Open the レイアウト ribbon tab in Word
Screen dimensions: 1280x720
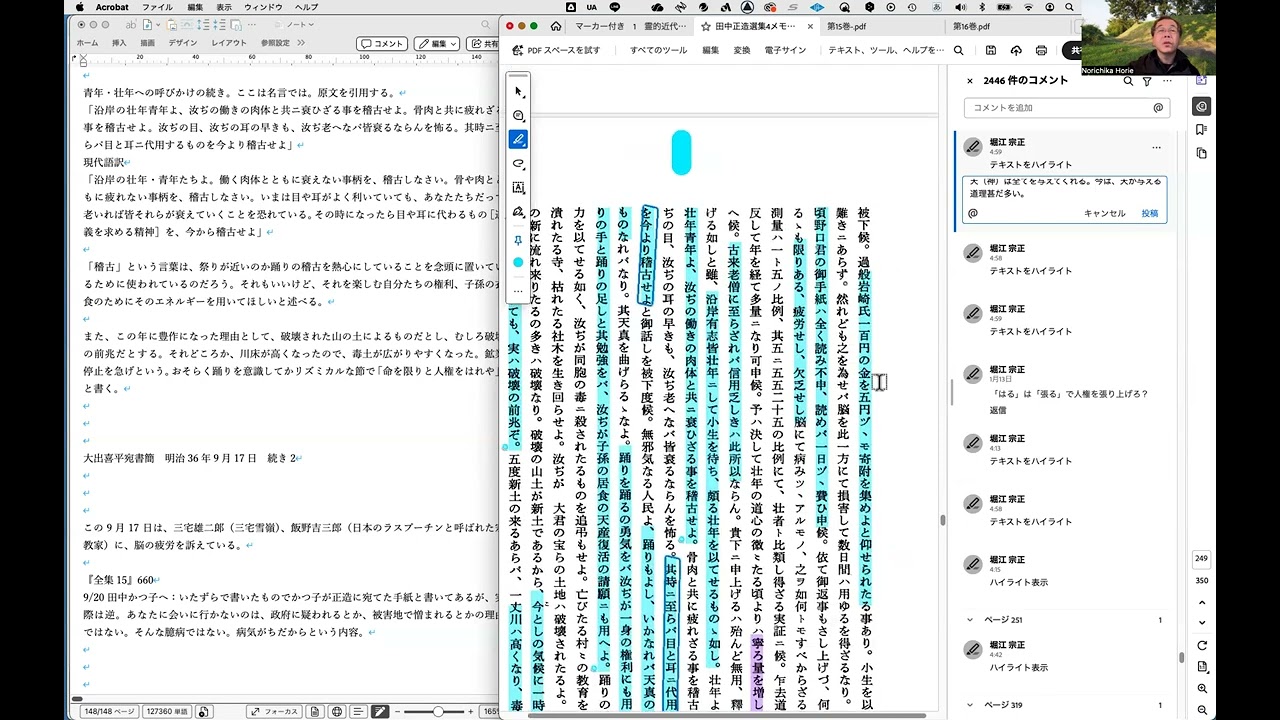[229, 43]
